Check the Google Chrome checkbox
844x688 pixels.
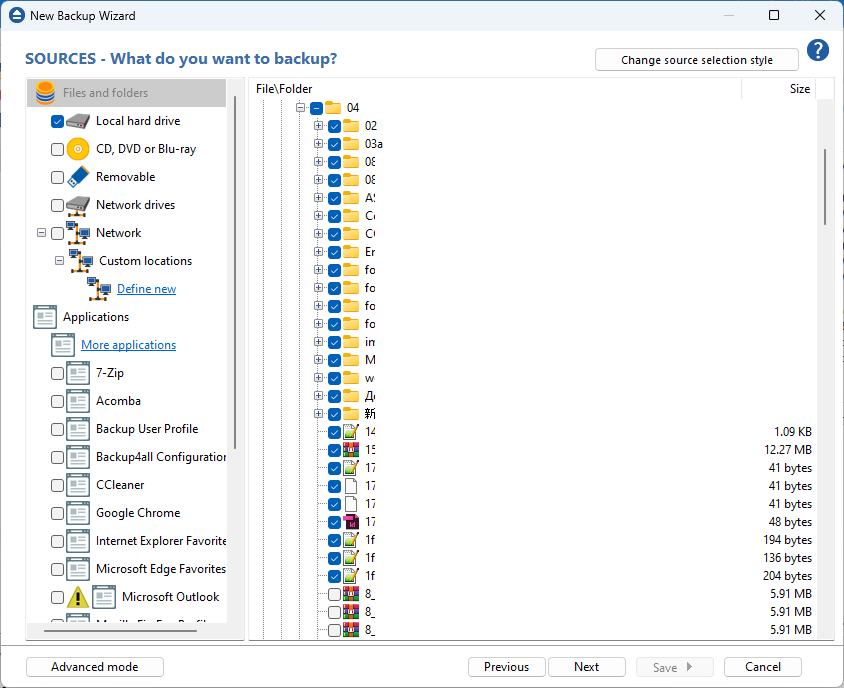[58, 513]
